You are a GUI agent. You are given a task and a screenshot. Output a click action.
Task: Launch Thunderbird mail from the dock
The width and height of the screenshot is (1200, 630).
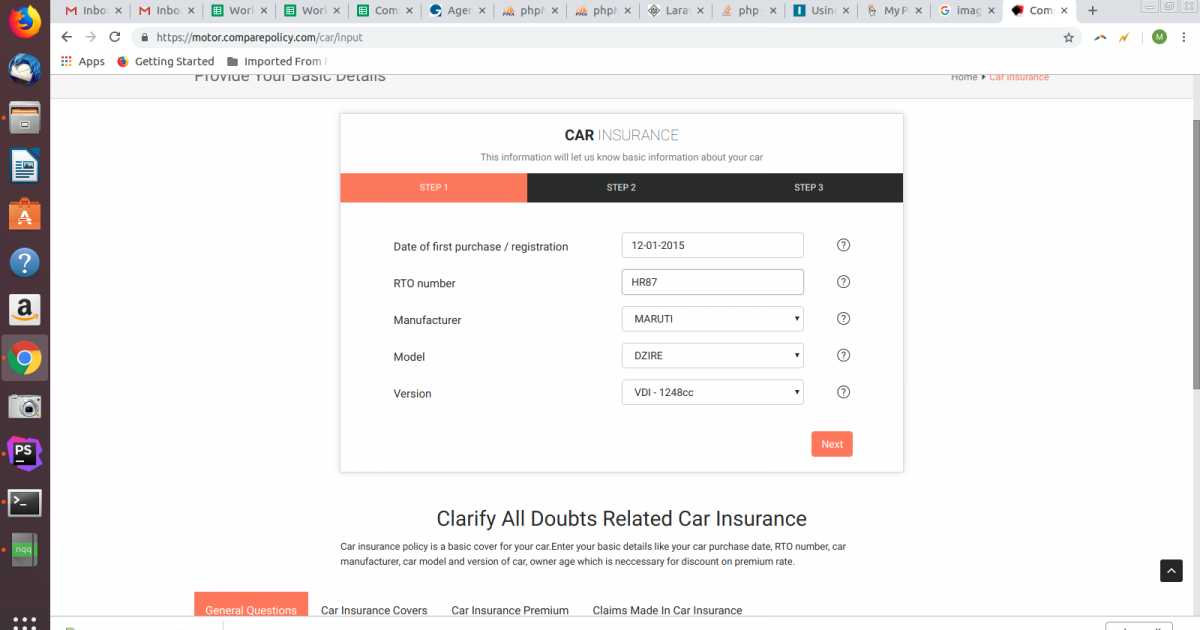coord(24,70)
